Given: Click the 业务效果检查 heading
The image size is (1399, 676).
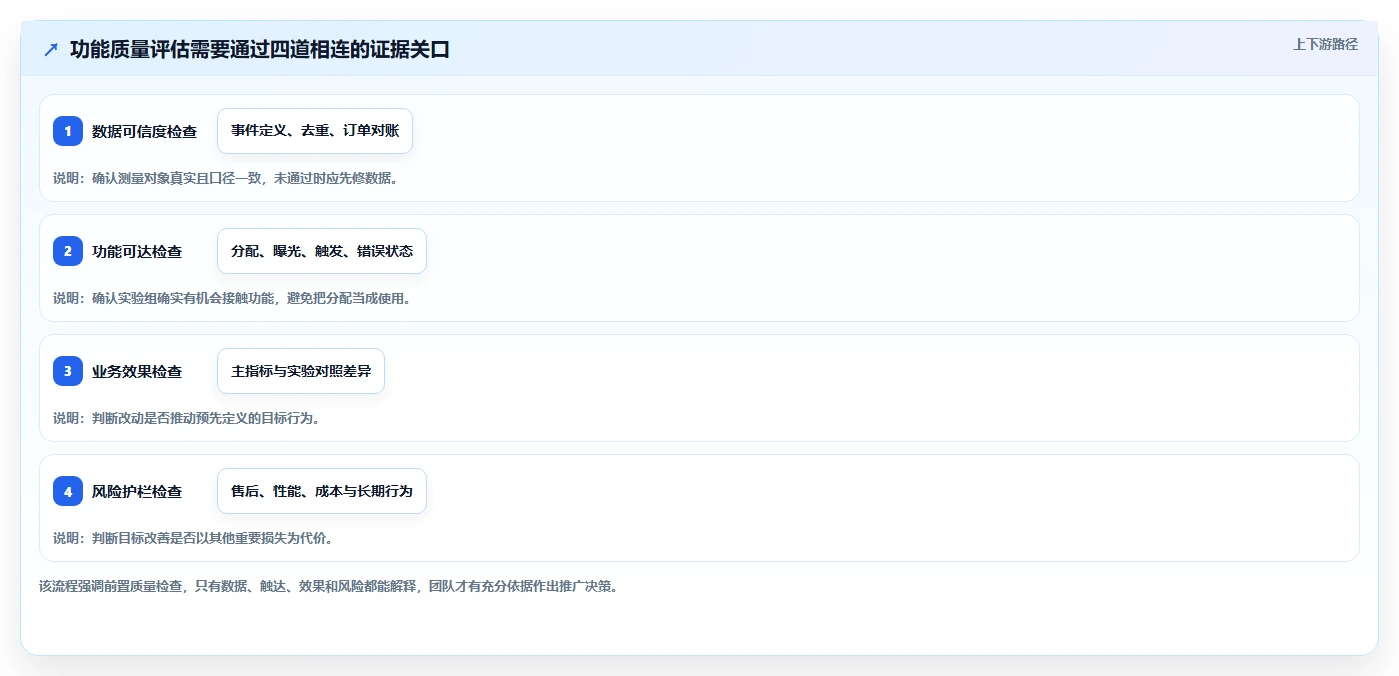Looking at the screenshot, I should coord(137,371).
